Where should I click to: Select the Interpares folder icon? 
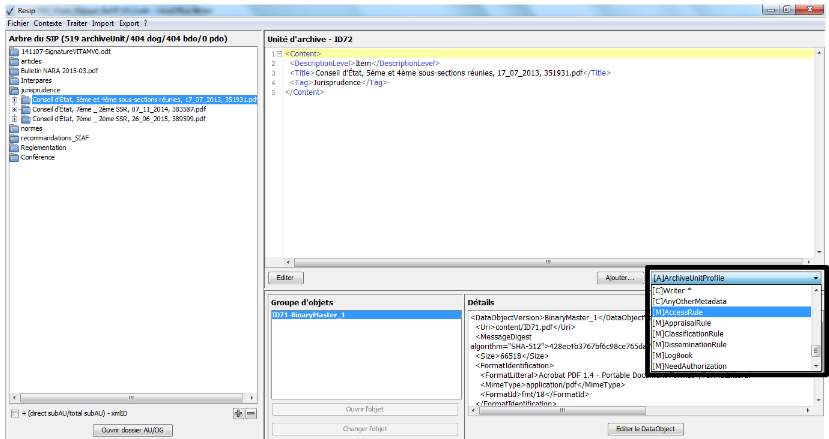tap(14, 80)
